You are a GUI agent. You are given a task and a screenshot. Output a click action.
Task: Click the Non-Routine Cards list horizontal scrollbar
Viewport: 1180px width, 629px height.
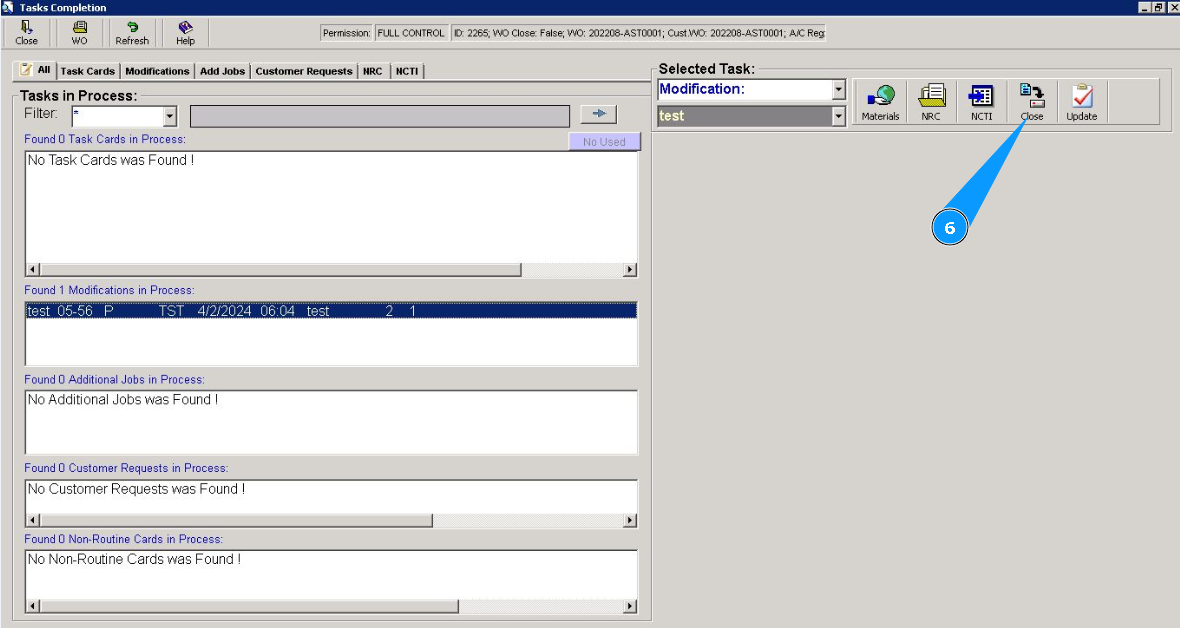(x=331, y=606)
